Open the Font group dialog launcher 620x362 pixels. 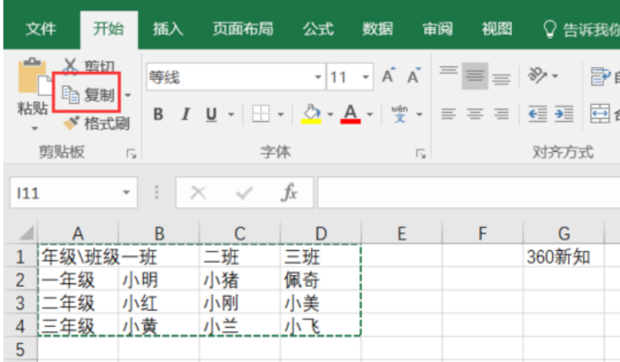(421, 153)
